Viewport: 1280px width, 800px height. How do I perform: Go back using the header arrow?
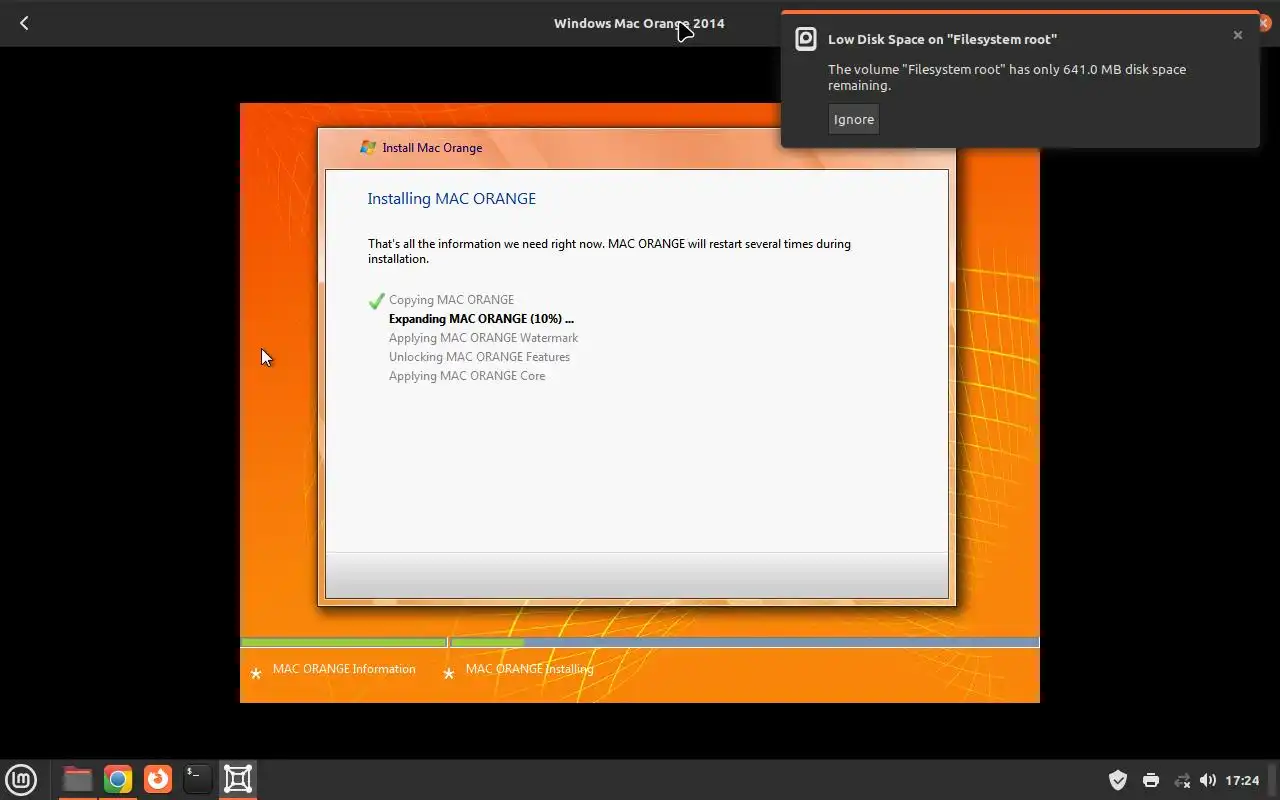tap(24, 23)
